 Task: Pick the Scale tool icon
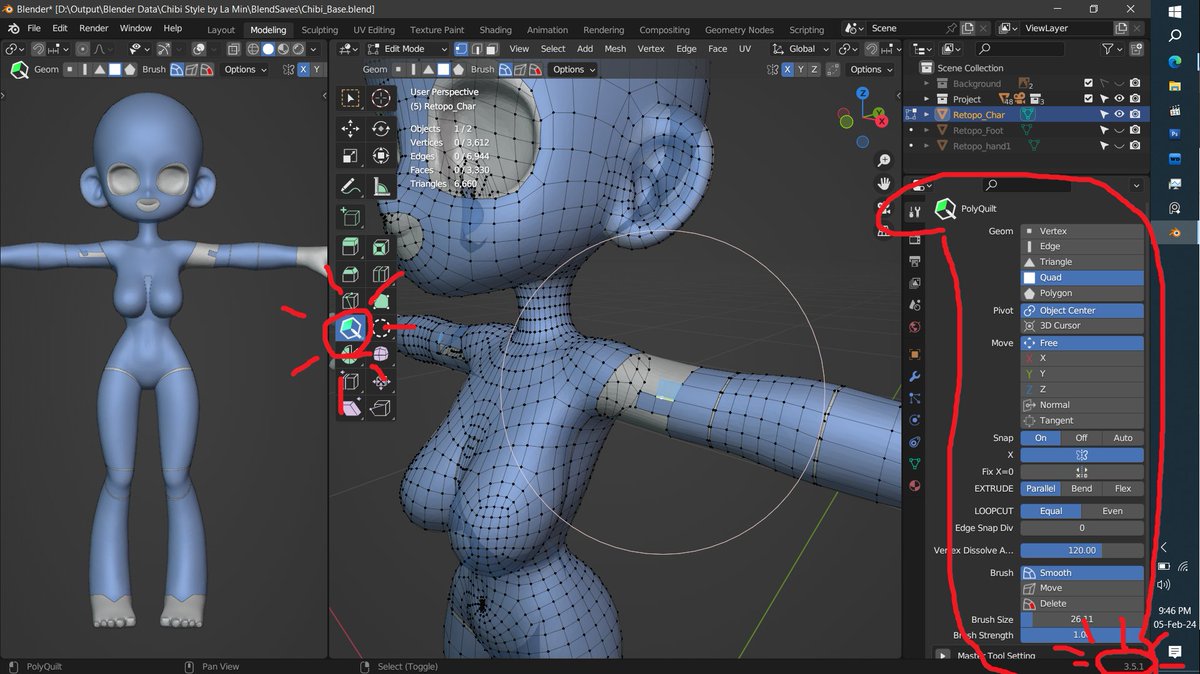click(351, 155)
